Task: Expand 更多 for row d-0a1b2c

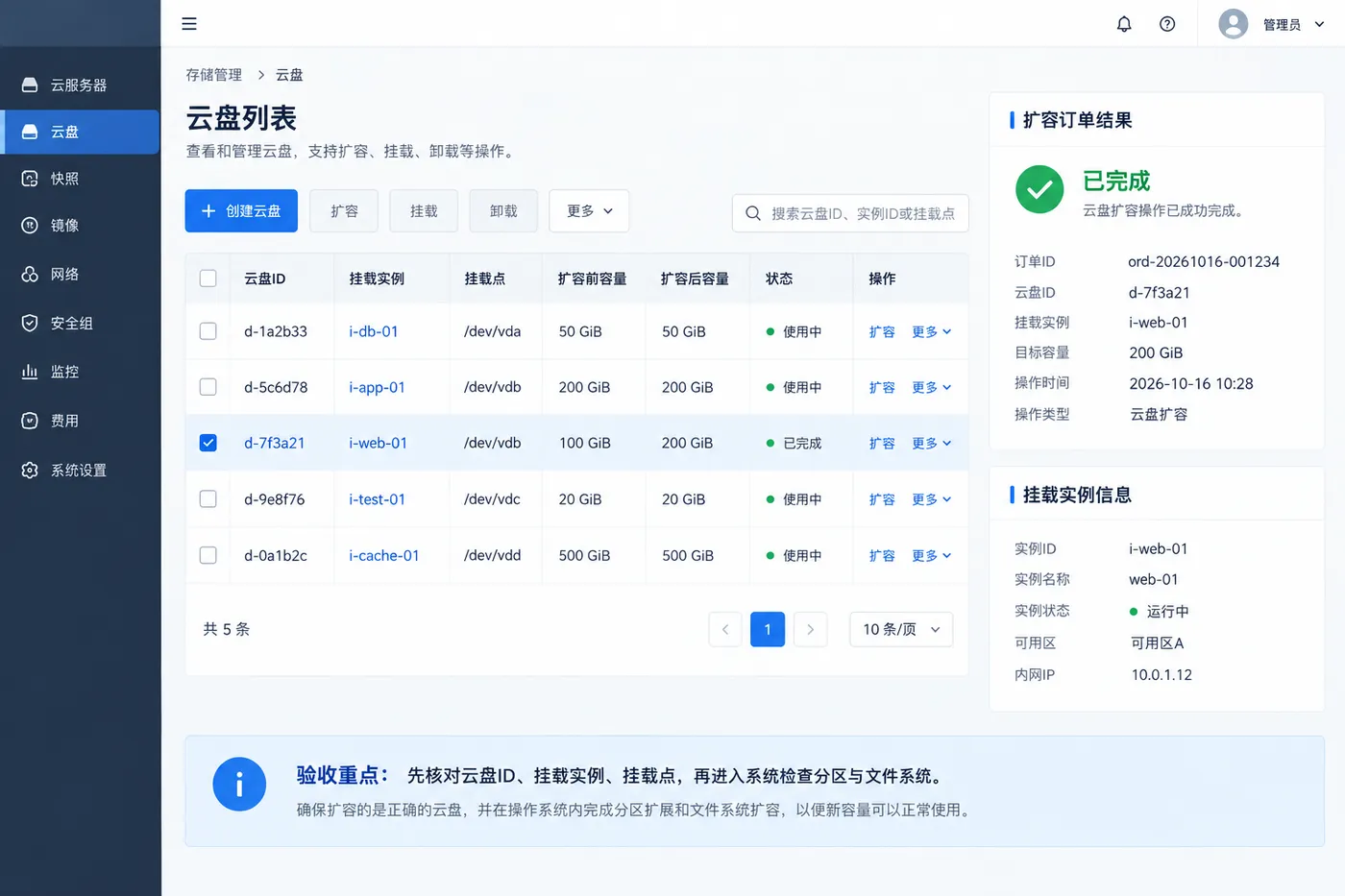Action: click(x=931, y=555)
